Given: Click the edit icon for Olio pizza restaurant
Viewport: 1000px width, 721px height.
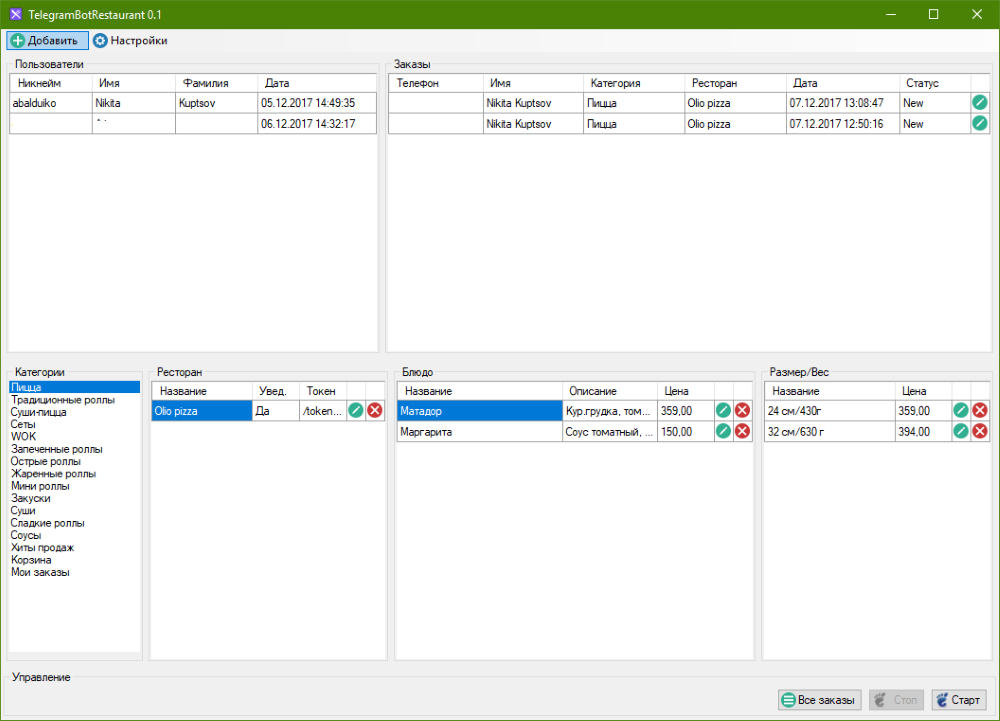Looking at the screenshot, I should point(356,410).
